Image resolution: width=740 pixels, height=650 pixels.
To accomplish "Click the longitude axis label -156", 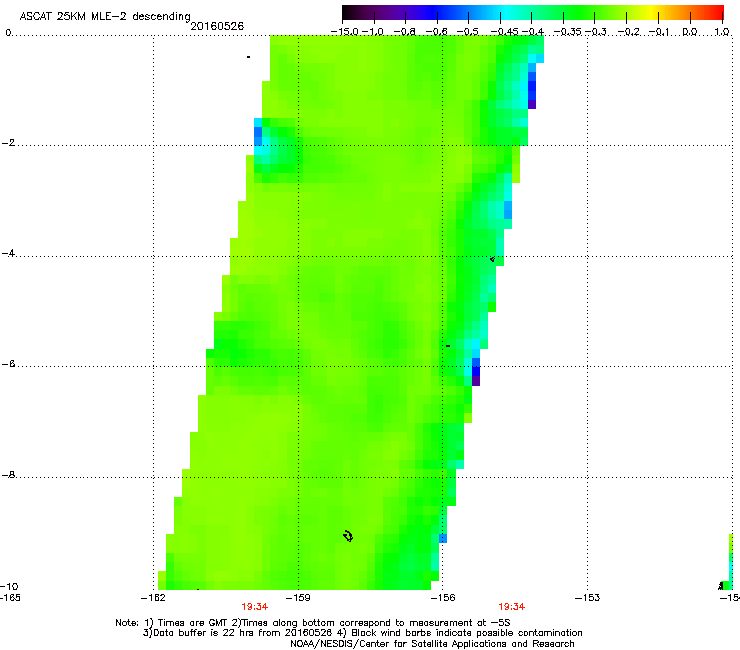I will (443, 598).
